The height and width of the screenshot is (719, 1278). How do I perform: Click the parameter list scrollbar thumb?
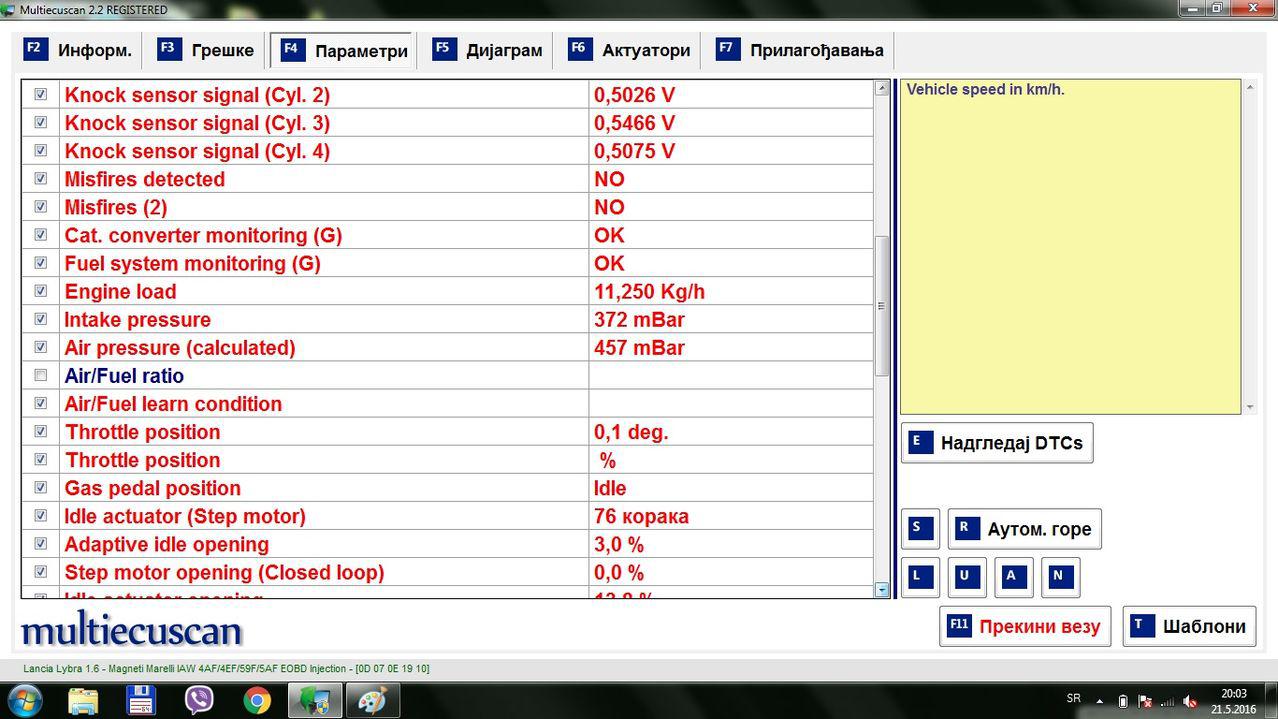(882, 306)
